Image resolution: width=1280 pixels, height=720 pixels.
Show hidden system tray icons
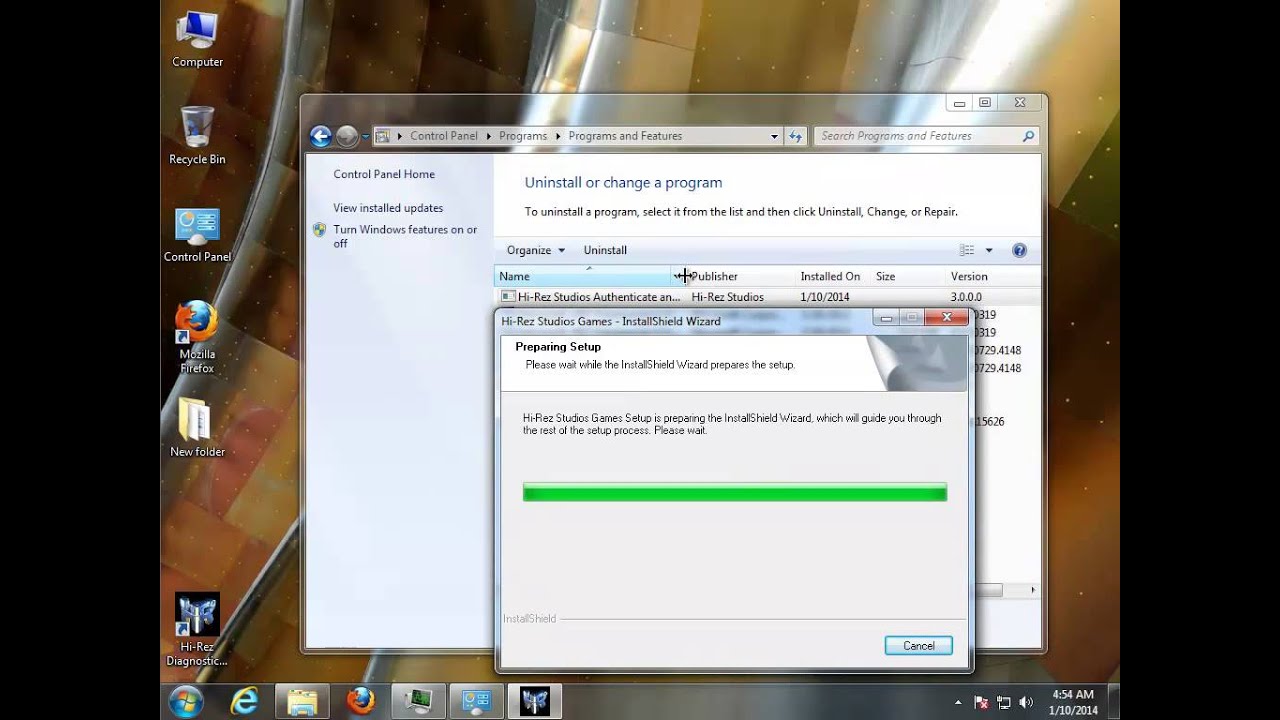[958, 703]
